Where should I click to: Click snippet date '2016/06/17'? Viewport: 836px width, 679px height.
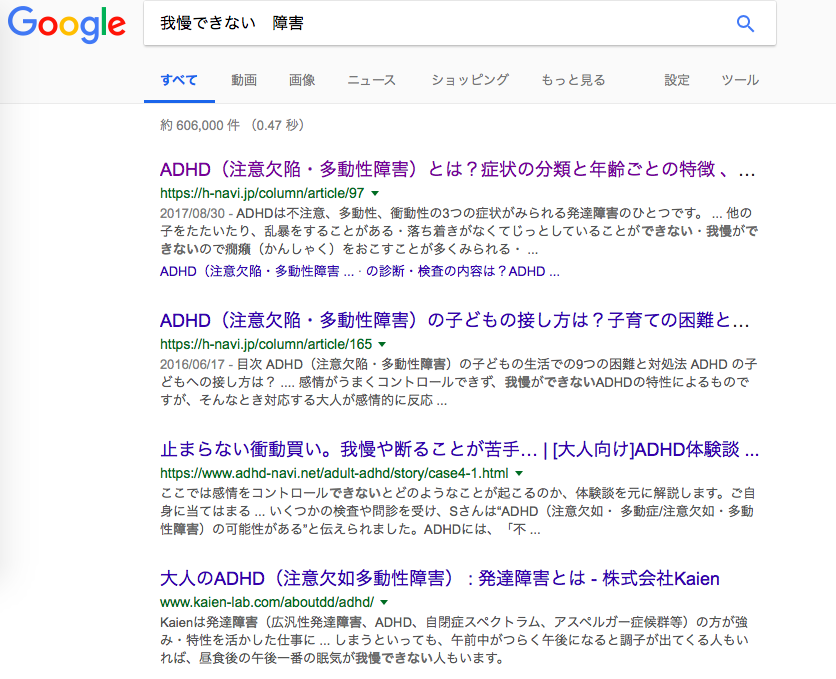click(x=192, y=365)
